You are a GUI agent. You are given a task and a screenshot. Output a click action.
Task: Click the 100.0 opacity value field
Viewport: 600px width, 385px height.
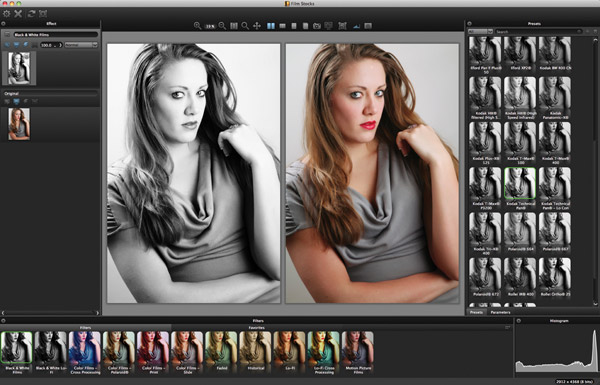coord(51,45)
